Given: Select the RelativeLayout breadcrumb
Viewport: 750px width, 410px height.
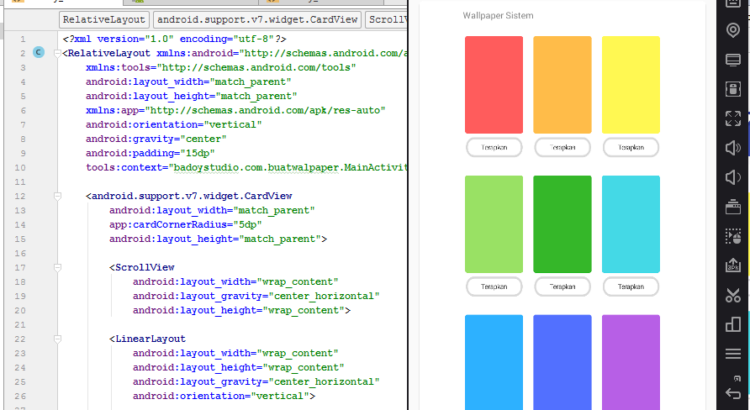Looking at the screenshot, I should [103, 19].
